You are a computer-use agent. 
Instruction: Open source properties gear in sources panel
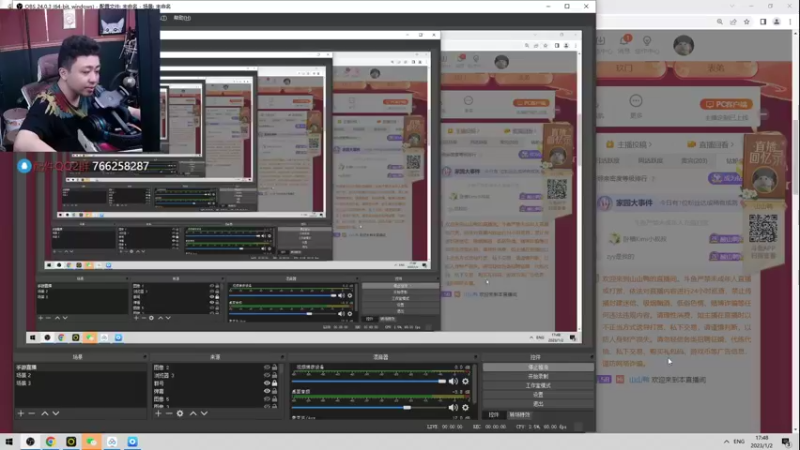click(x=180, y=413)
